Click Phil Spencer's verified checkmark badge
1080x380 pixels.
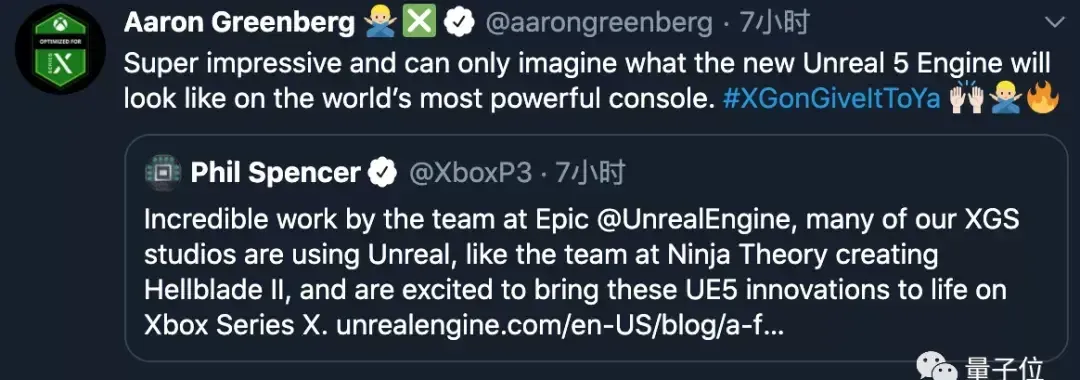click(382, 173)
